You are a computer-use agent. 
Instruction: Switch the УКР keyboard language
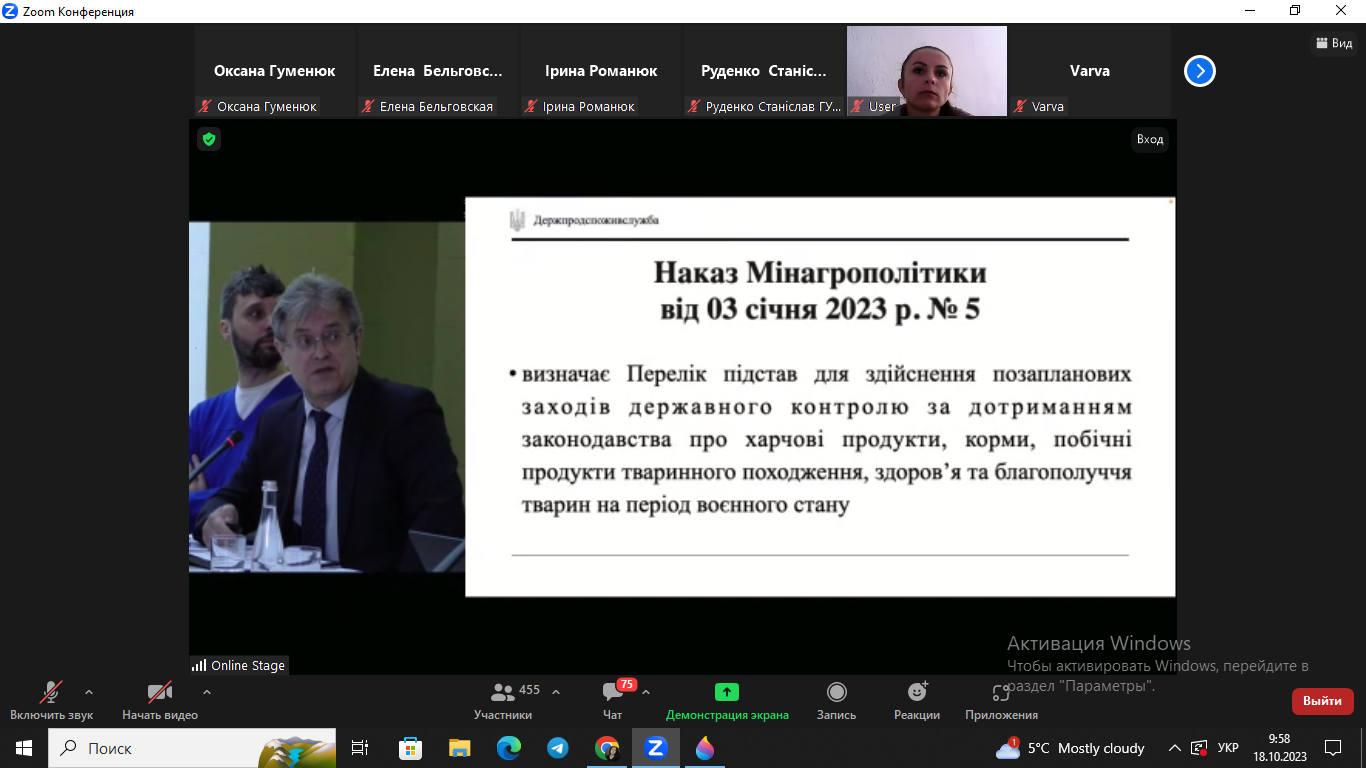[x=1228, y=748]
